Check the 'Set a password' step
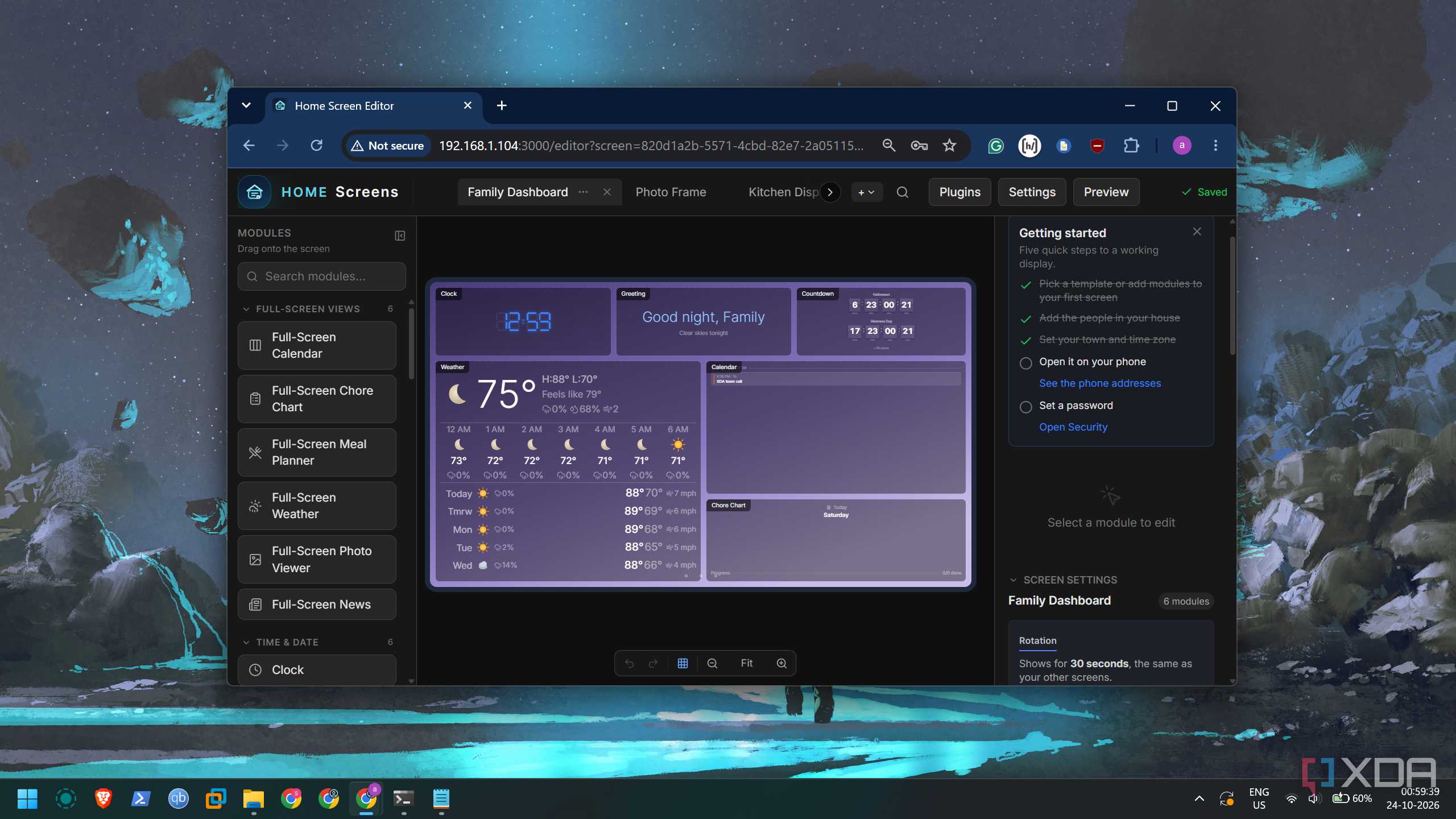 coord(1025,407)
